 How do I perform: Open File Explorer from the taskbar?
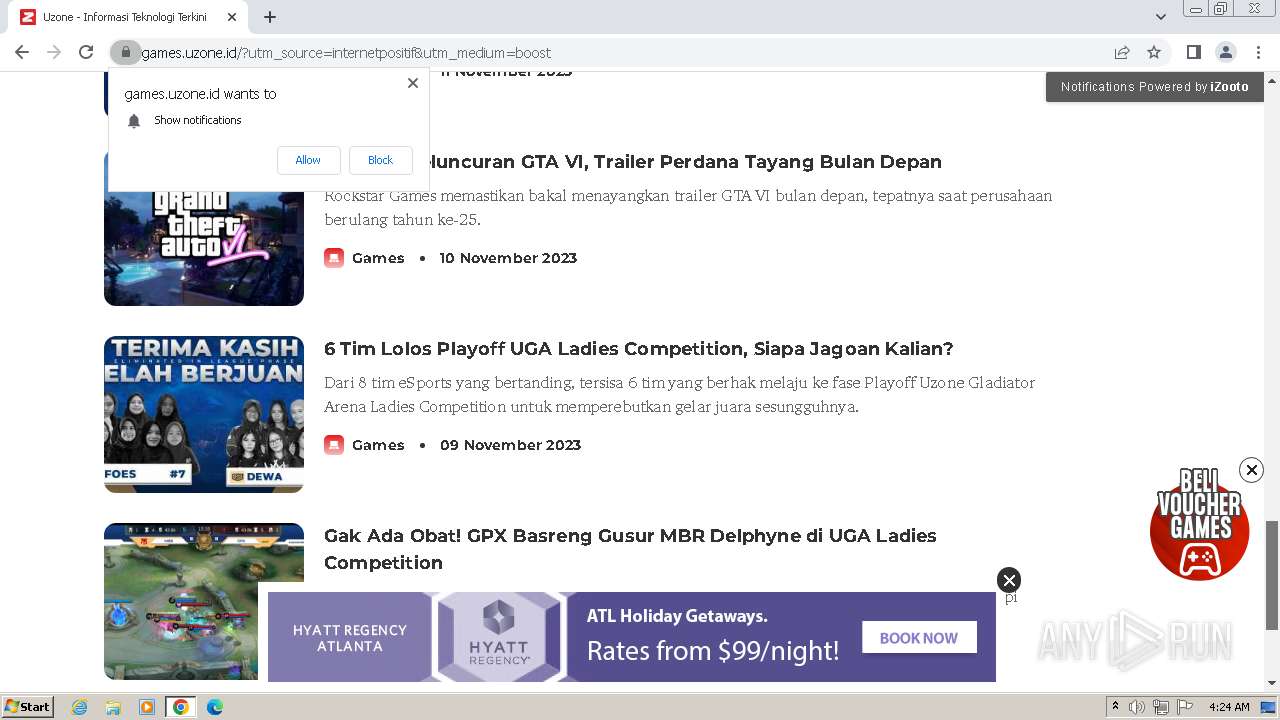pyautogui.click(x=113, y=707)
